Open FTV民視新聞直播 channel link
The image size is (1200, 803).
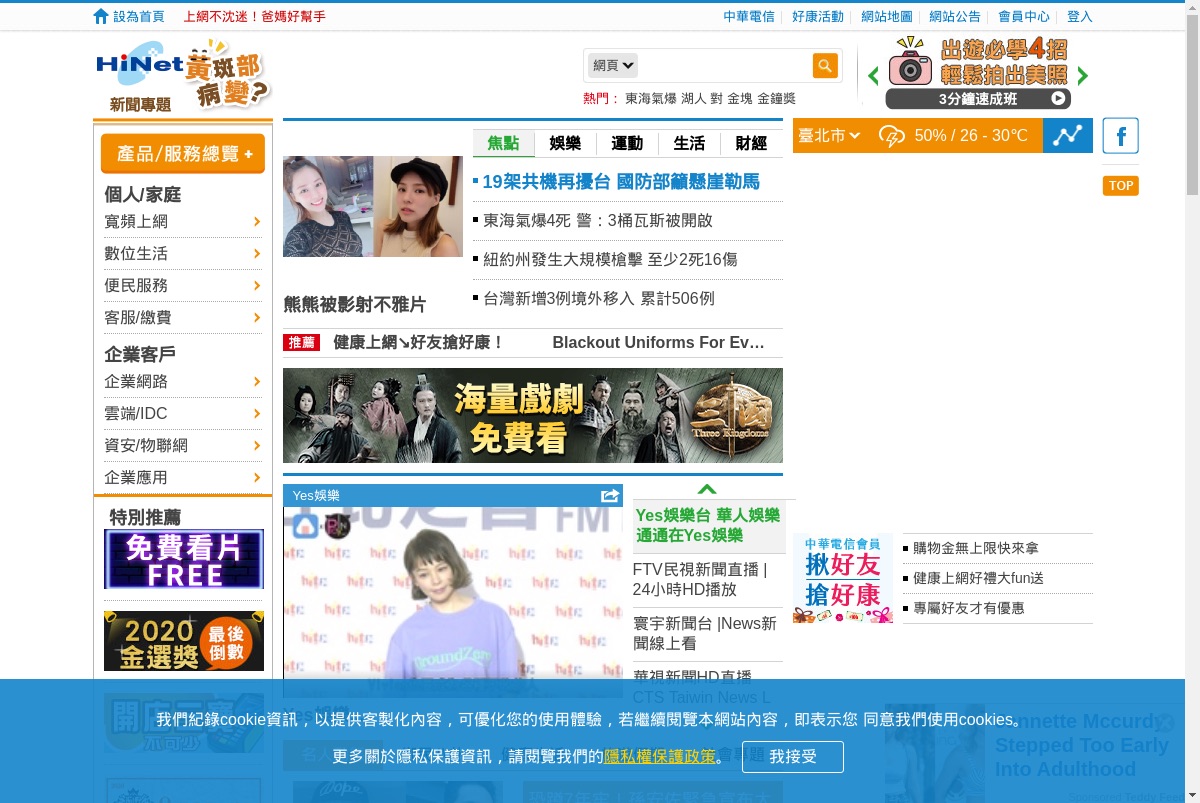tap(700, 579)
